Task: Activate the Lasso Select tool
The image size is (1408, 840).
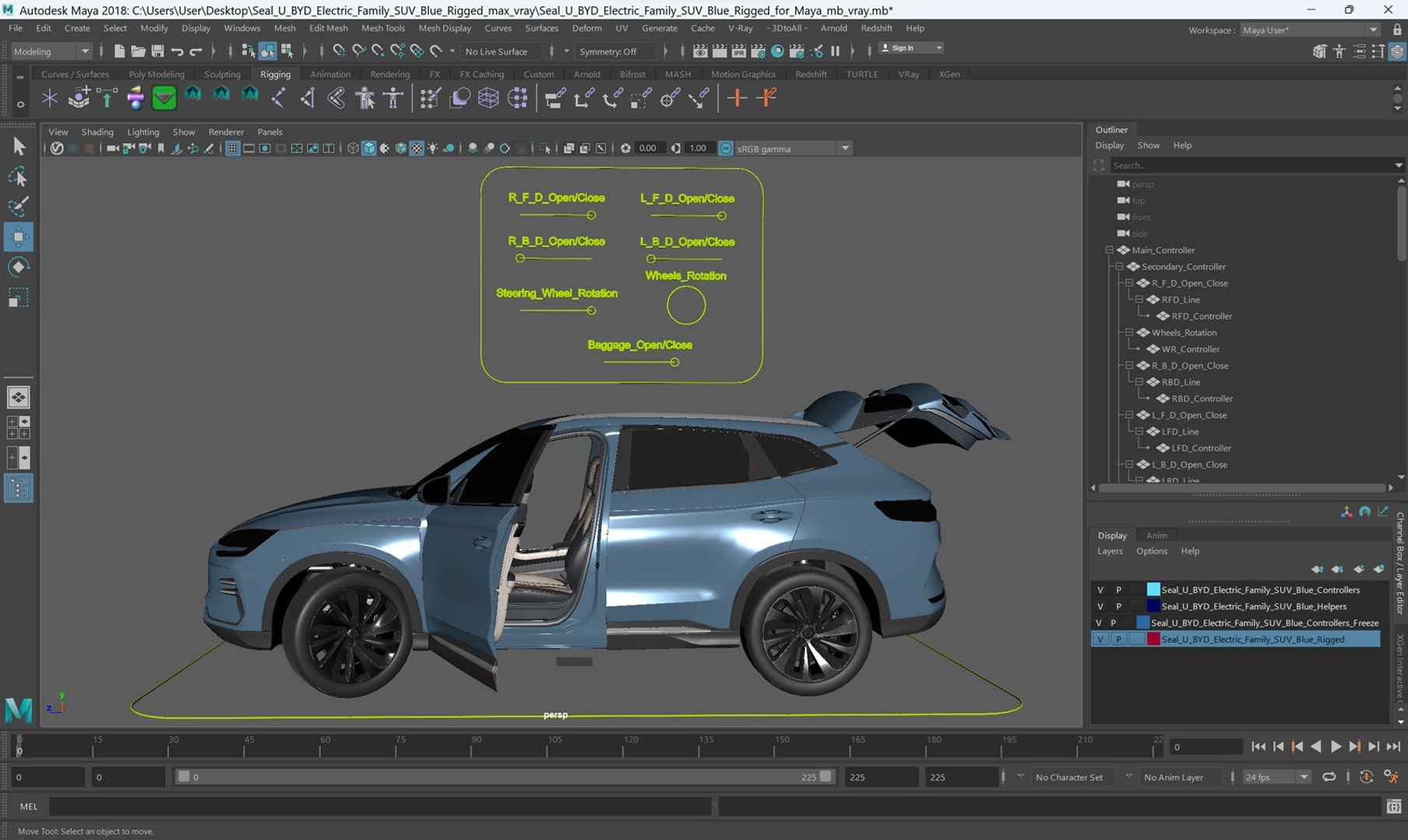Action: 19,177
